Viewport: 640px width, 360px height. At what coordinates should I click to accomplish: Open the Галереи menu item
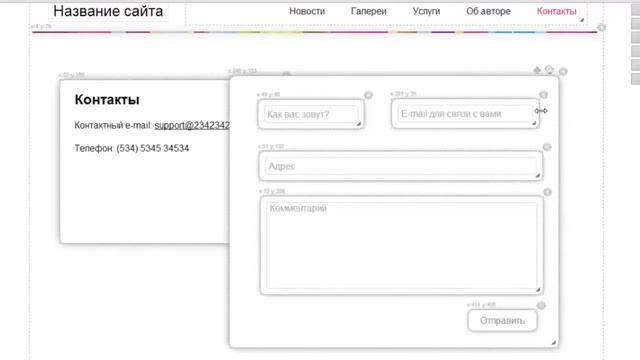tap(369, 11)
